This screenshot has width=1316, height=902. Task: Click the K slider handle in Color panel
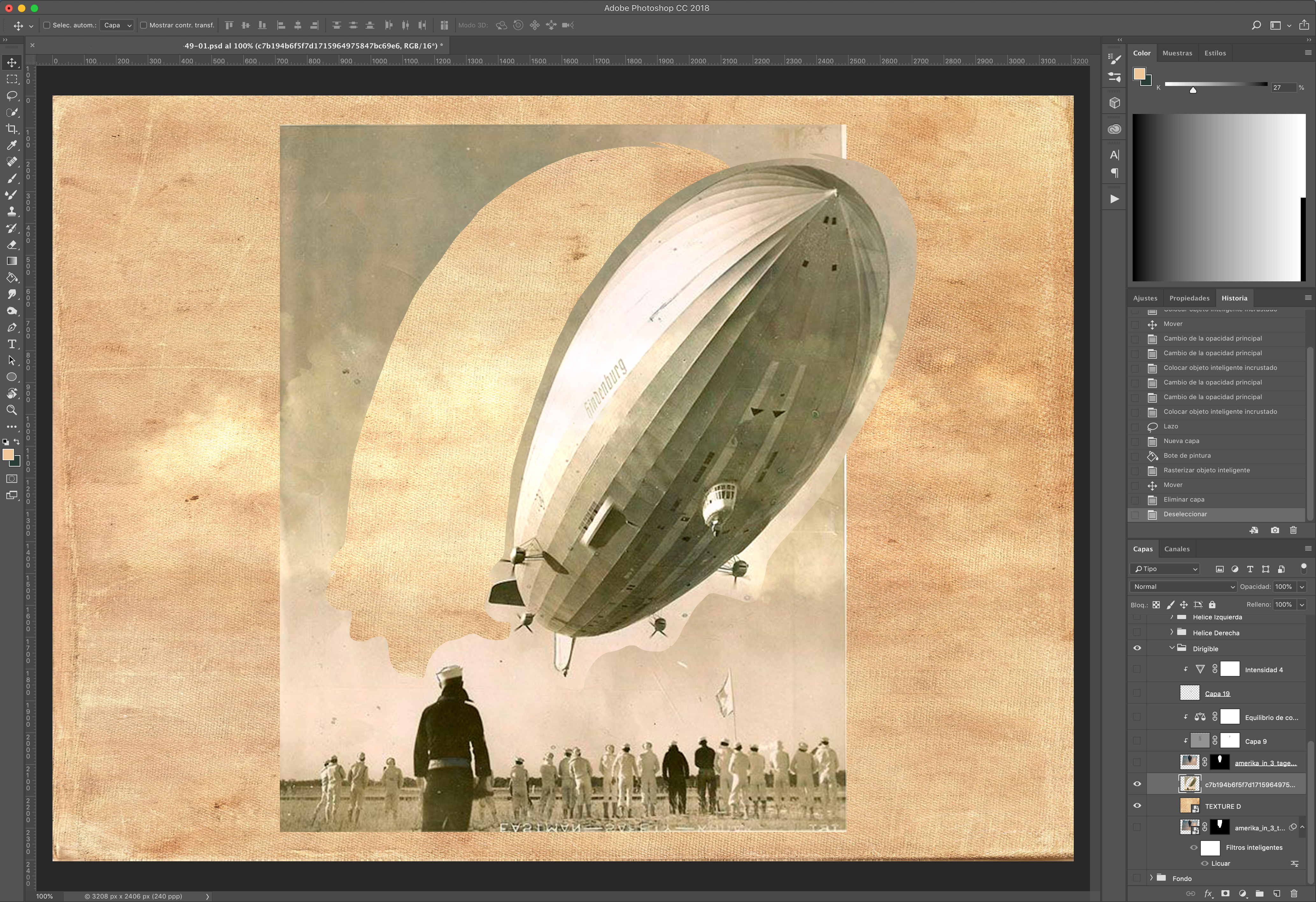tap(1193, 90)
